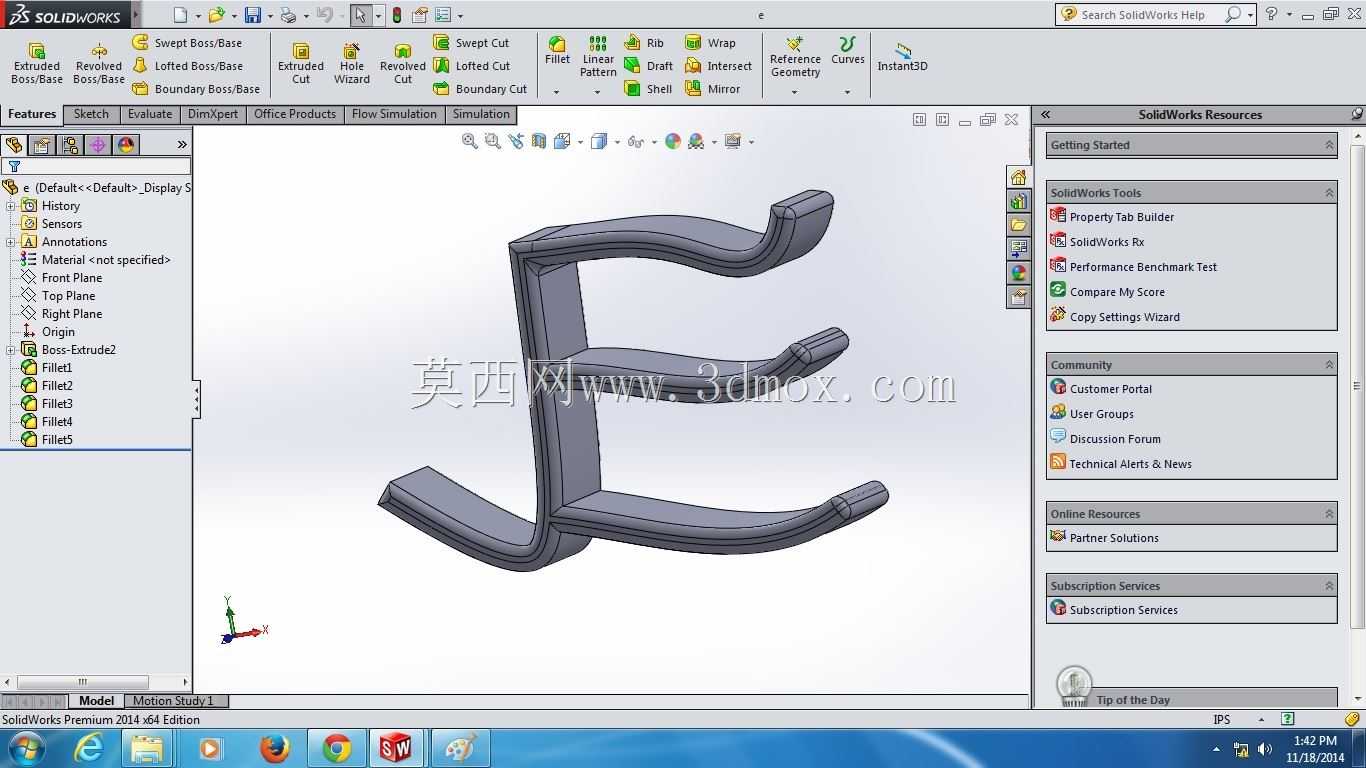
Task: Open the Motion Study 1 tab
Action: [x=173, y=701]
